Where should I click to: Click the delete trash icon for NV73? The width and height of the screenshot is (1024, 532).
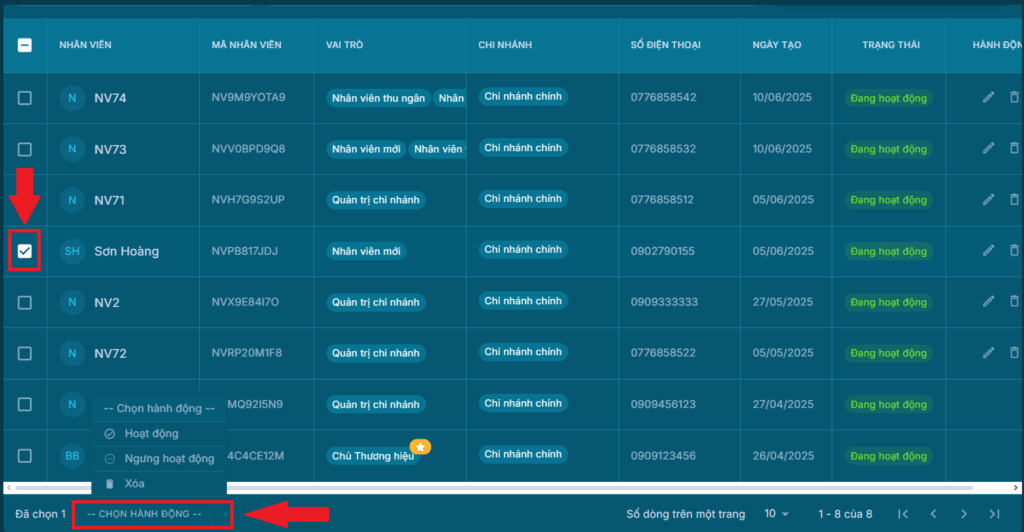pos(1014,148)
